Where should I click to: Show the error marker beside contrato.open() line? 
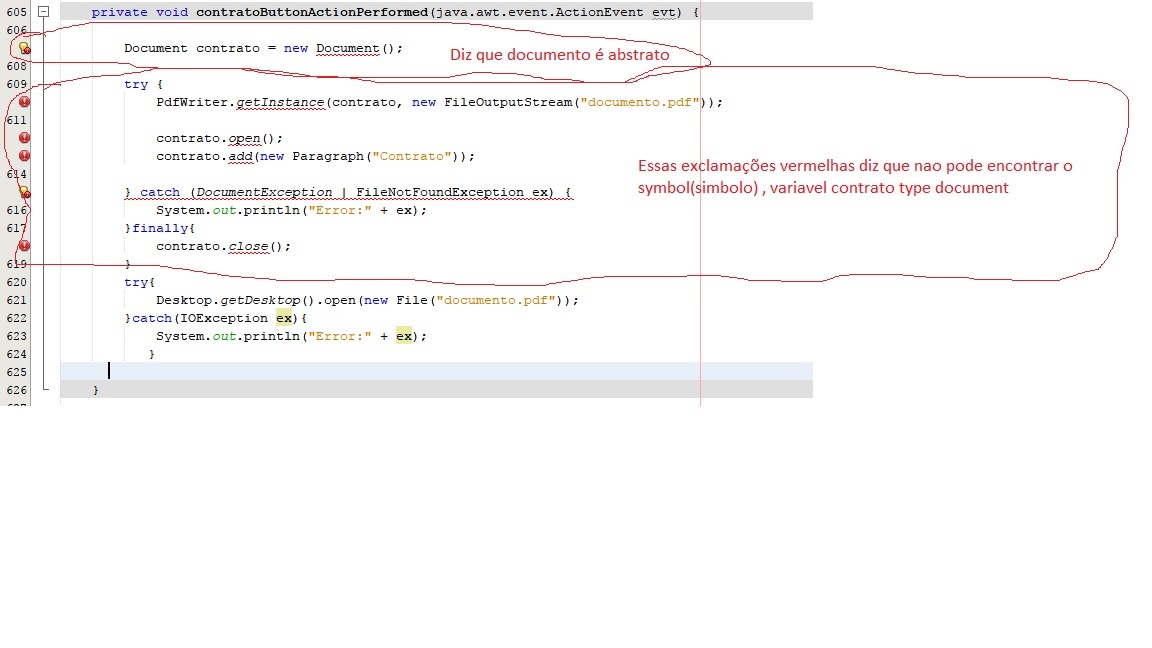point(24,138)
